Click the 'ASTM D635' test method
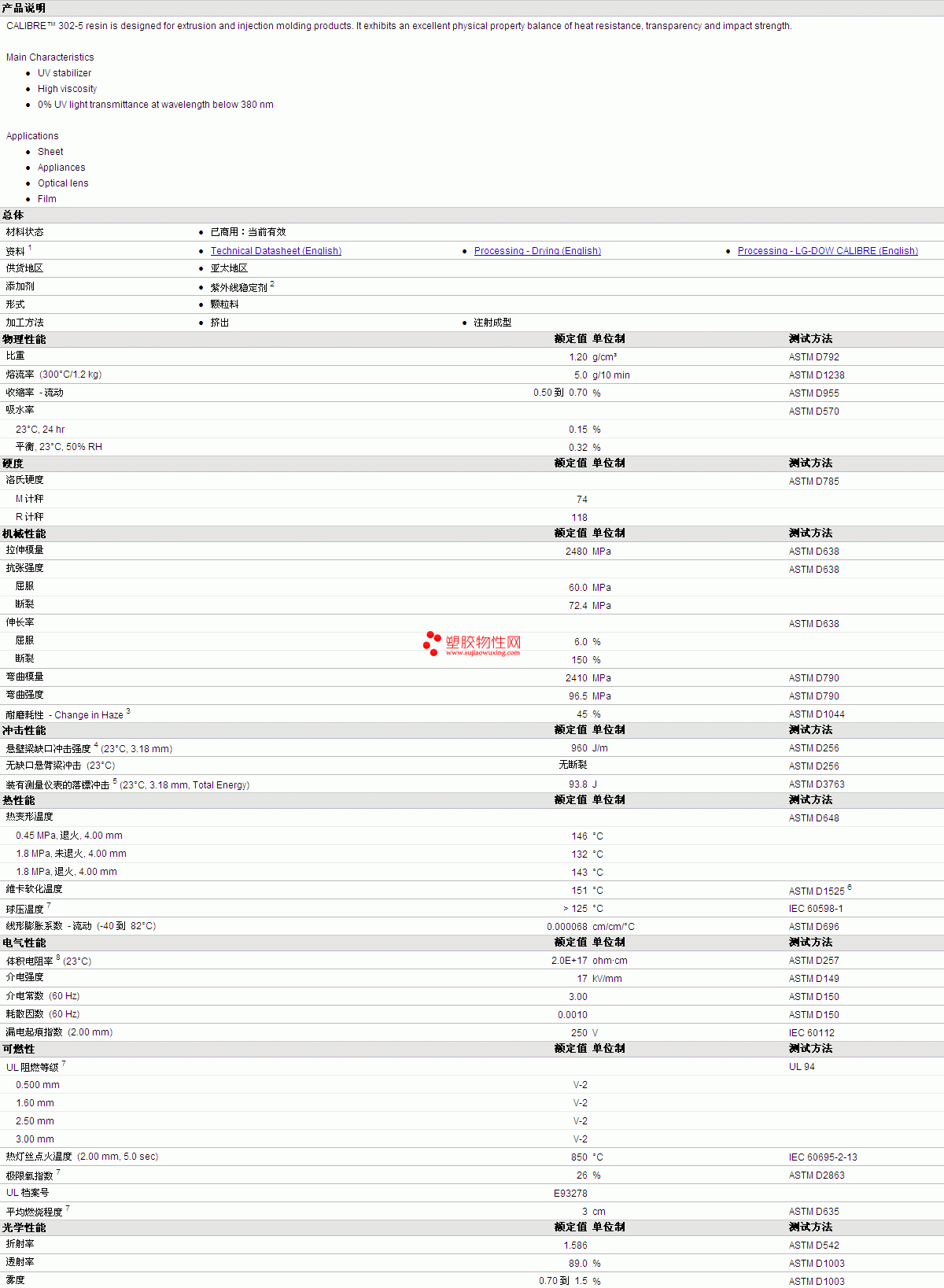 [x=814, y=1212]
